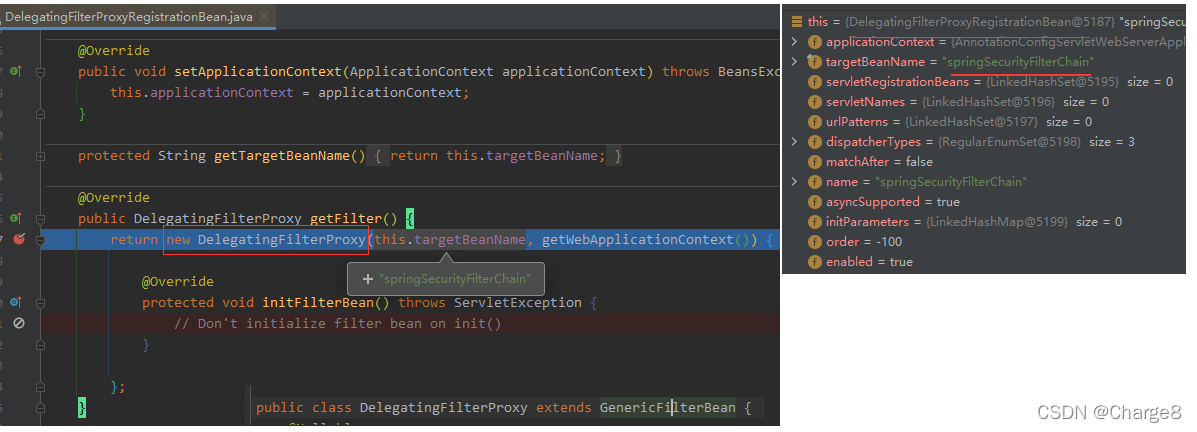
Task: Click the field icon next to applicationContext
Action: pyautogui.click(x=815, y=42)
